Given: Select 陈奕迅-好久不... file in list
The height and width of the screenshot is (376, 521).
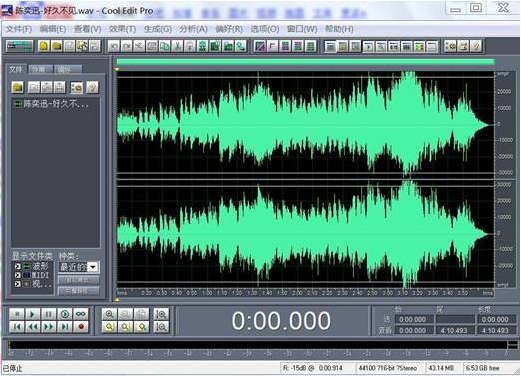Looking at the screenshot, I should 52,104.
